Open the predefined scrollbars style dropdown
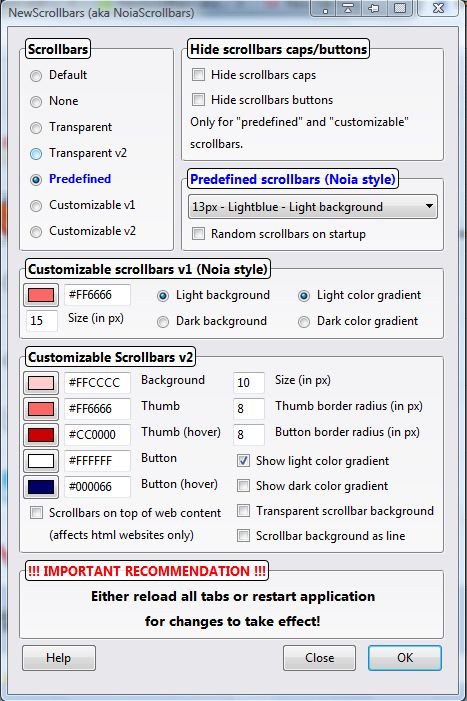 (313, 207)
